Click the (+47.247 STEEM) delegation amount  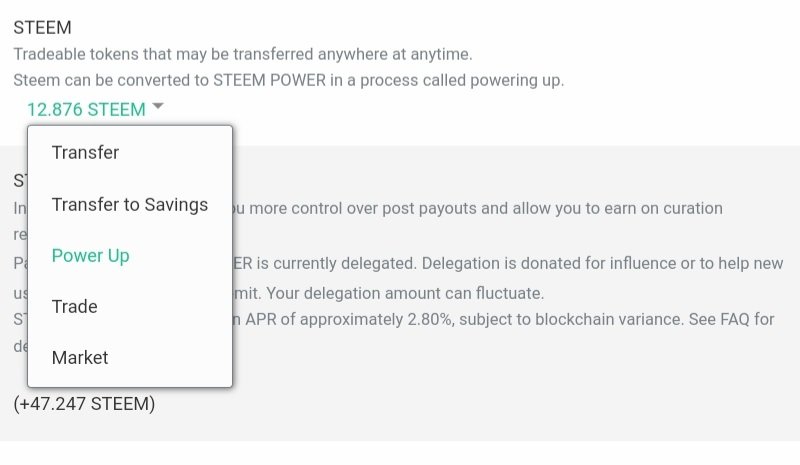85,404
